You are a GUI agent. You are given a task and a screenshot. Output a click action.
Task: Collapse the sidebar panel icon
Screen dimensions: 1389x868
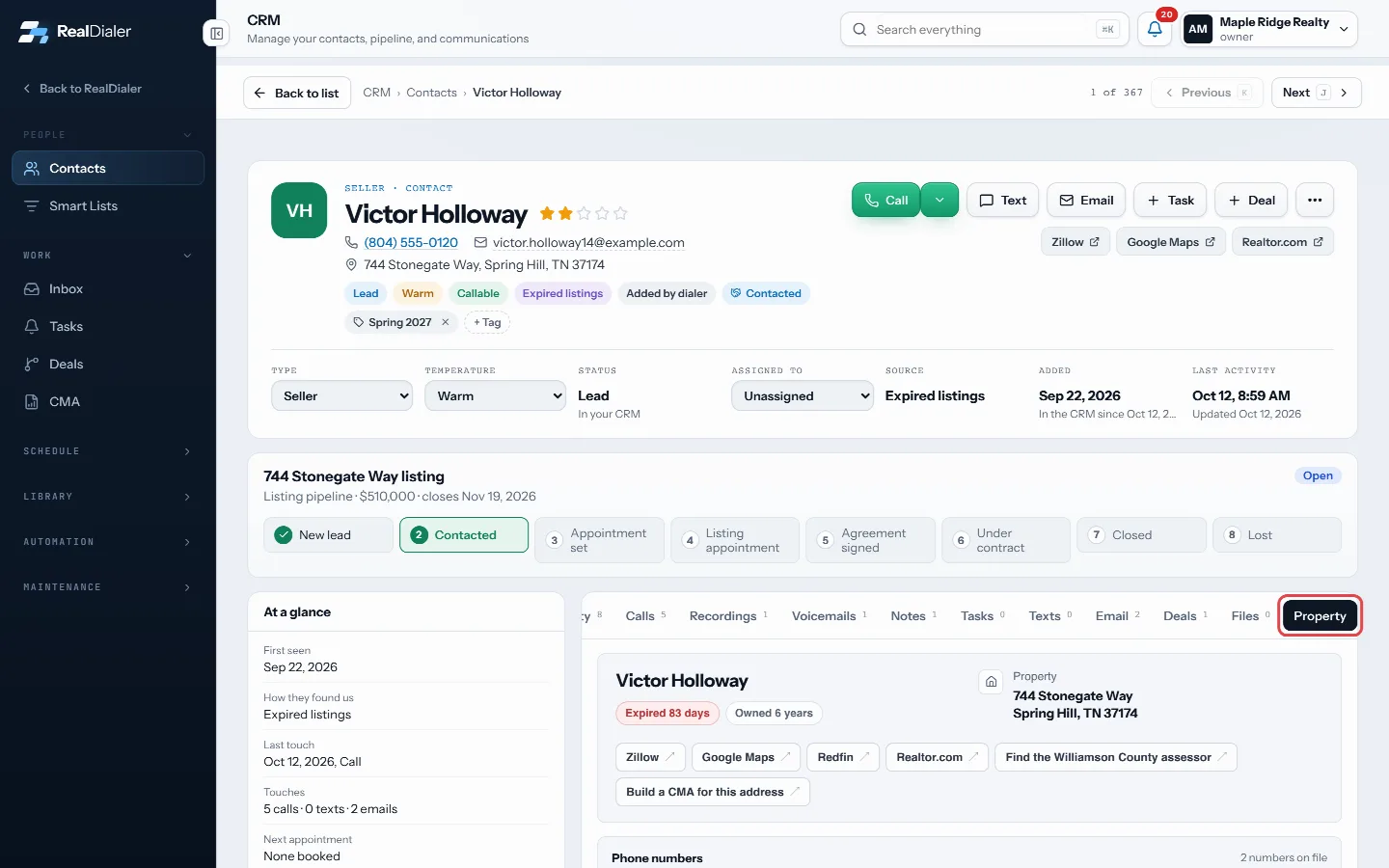pos(217,34)
